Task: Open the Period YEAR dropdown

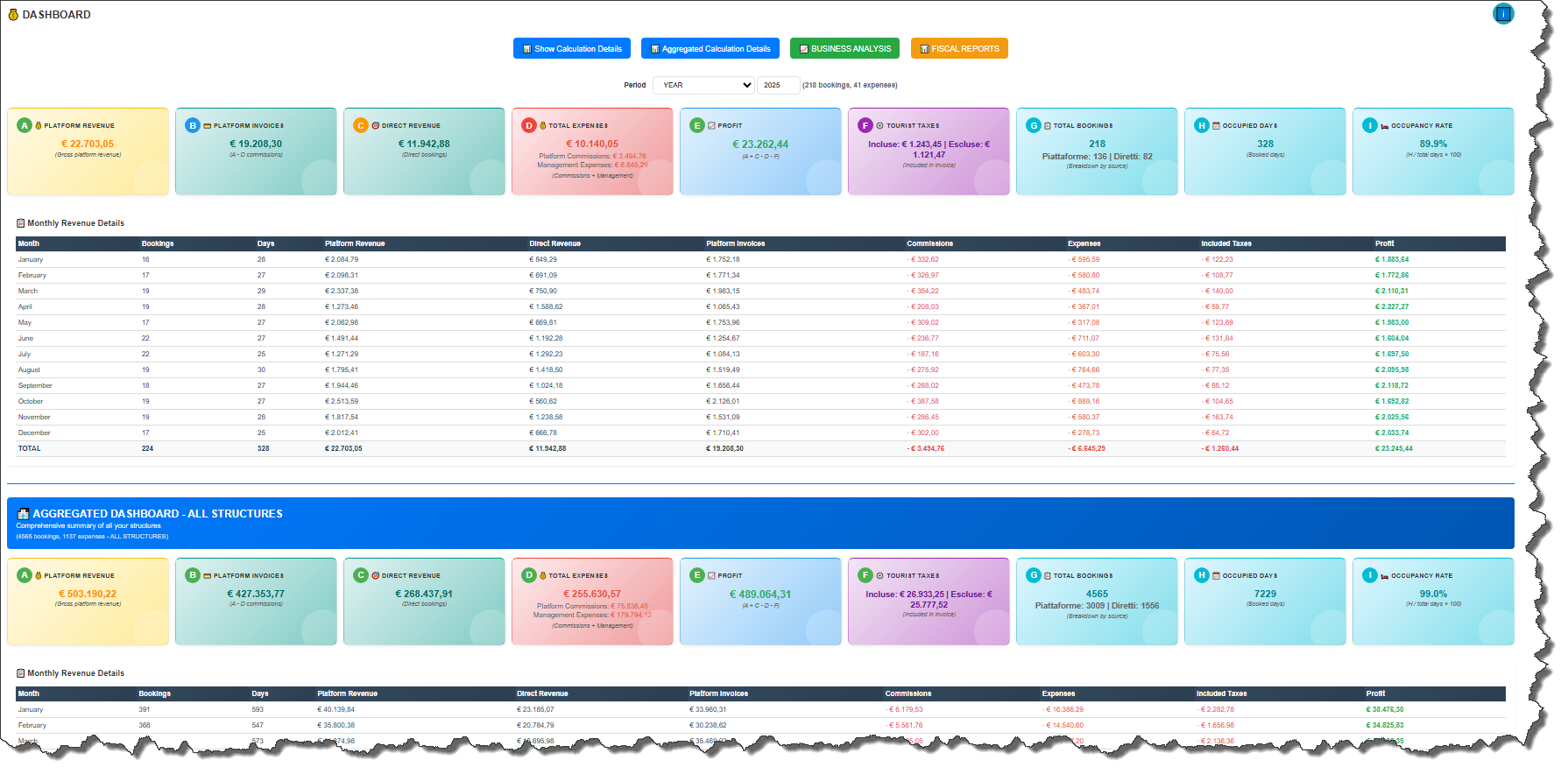Action: (x=703, y=85)
